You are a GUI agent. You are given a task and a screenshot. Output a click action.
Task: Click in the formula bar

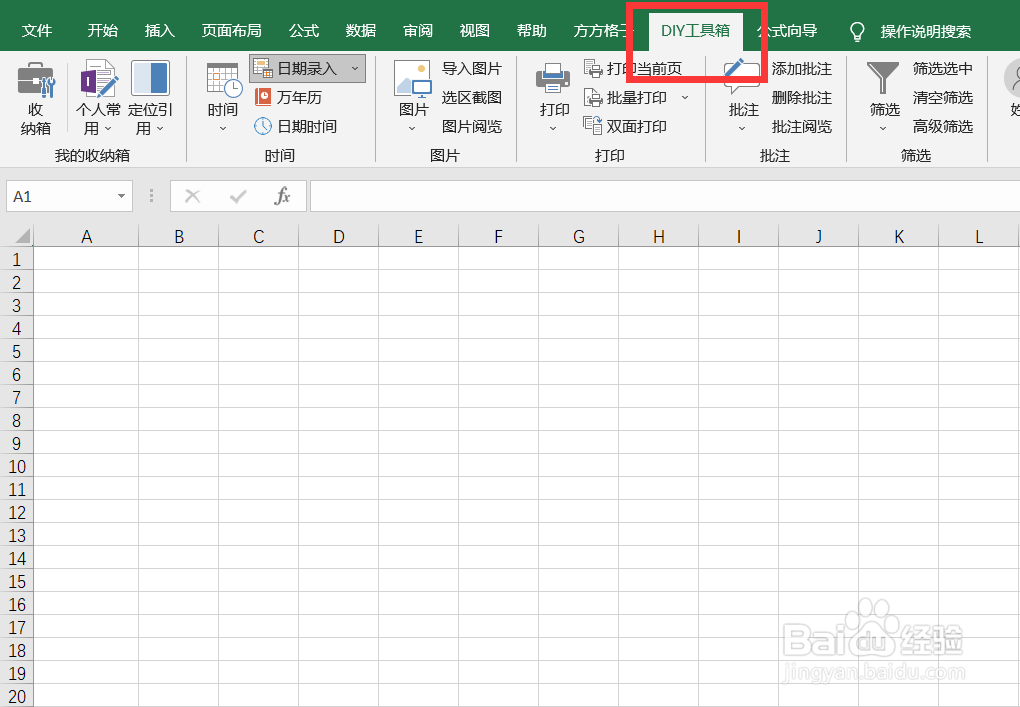click(x=664, y=196)
